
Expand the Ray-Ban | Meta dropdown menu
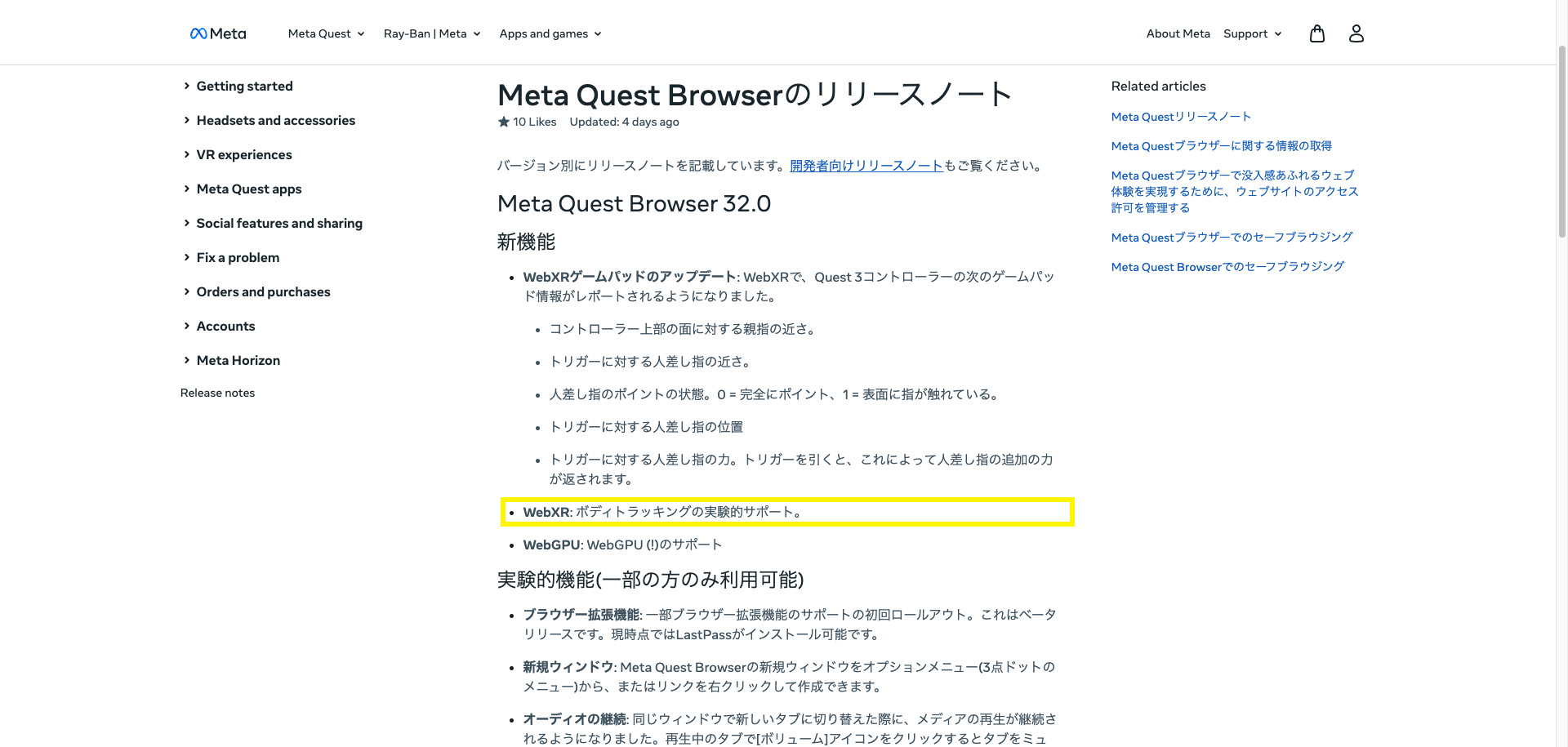point(432,33)
